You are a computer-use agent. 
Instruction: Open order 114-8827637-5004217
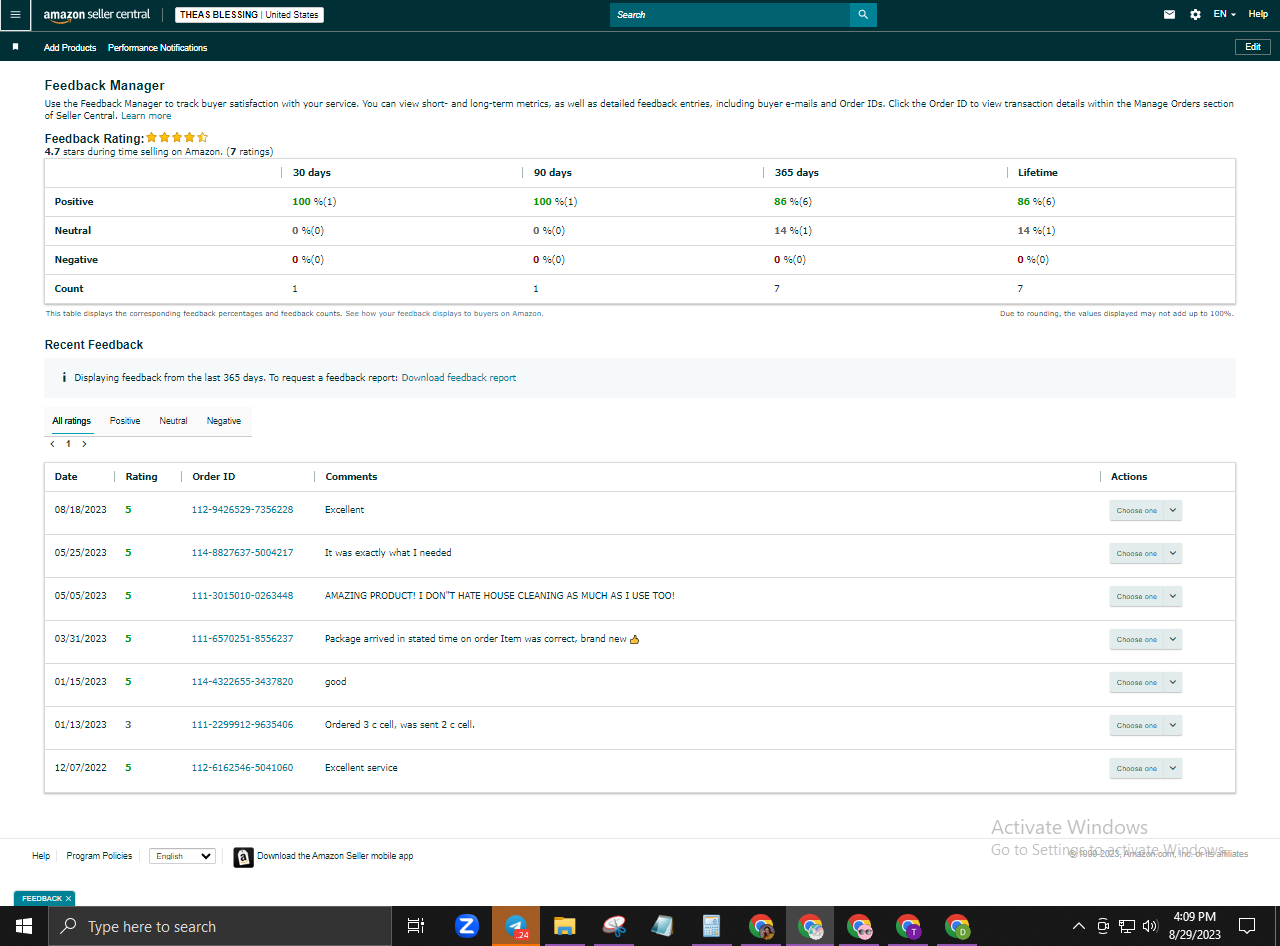tap(242, 553)
